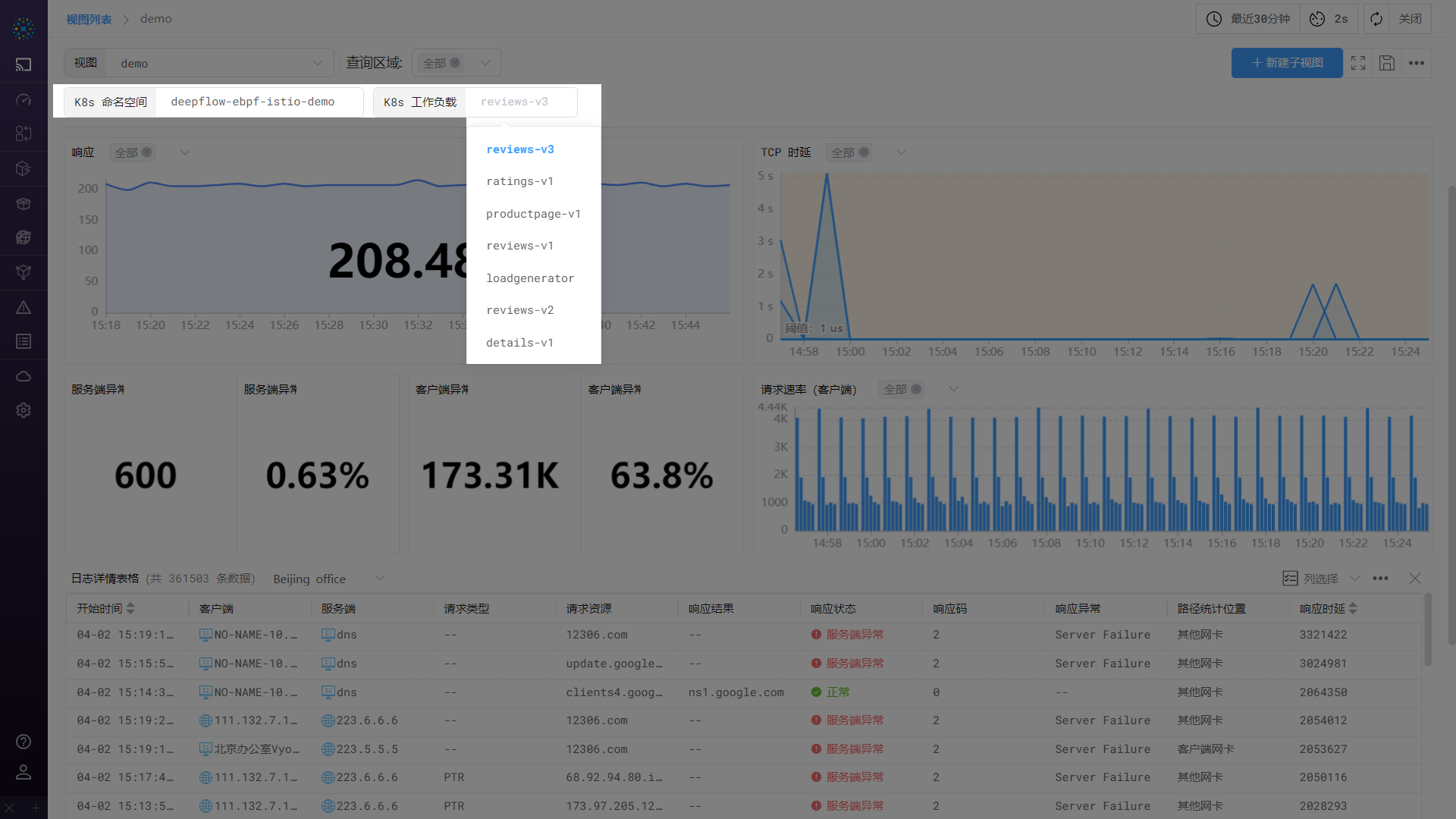This screenshot has height=819, width=1456.
Task: Open the globe network icon in sidebar
Action: [24, 237]
